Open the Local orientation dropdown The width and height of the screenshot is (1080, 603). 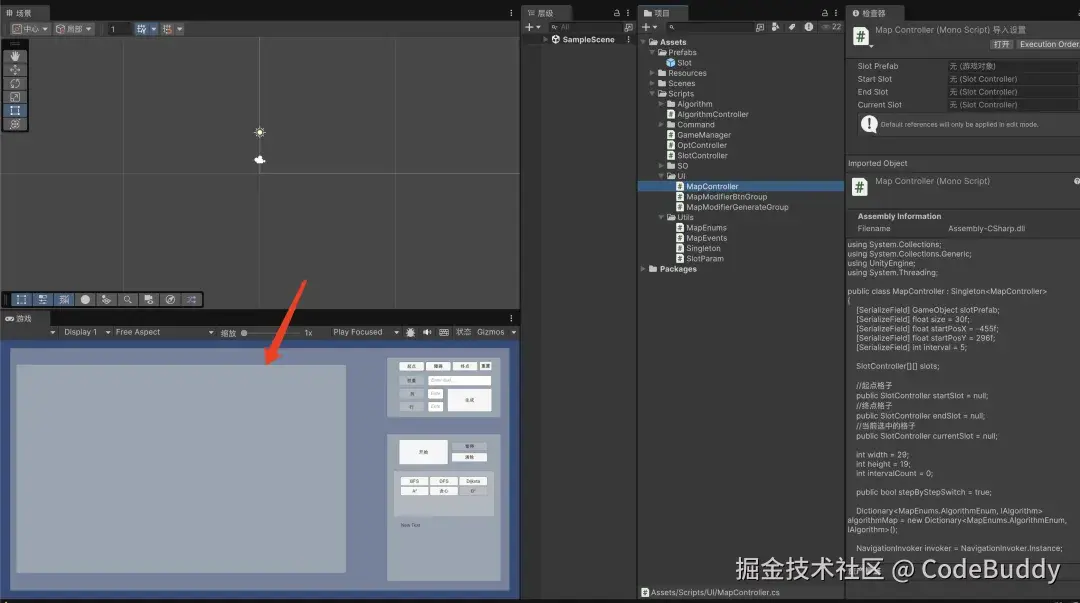pos(73,29)
